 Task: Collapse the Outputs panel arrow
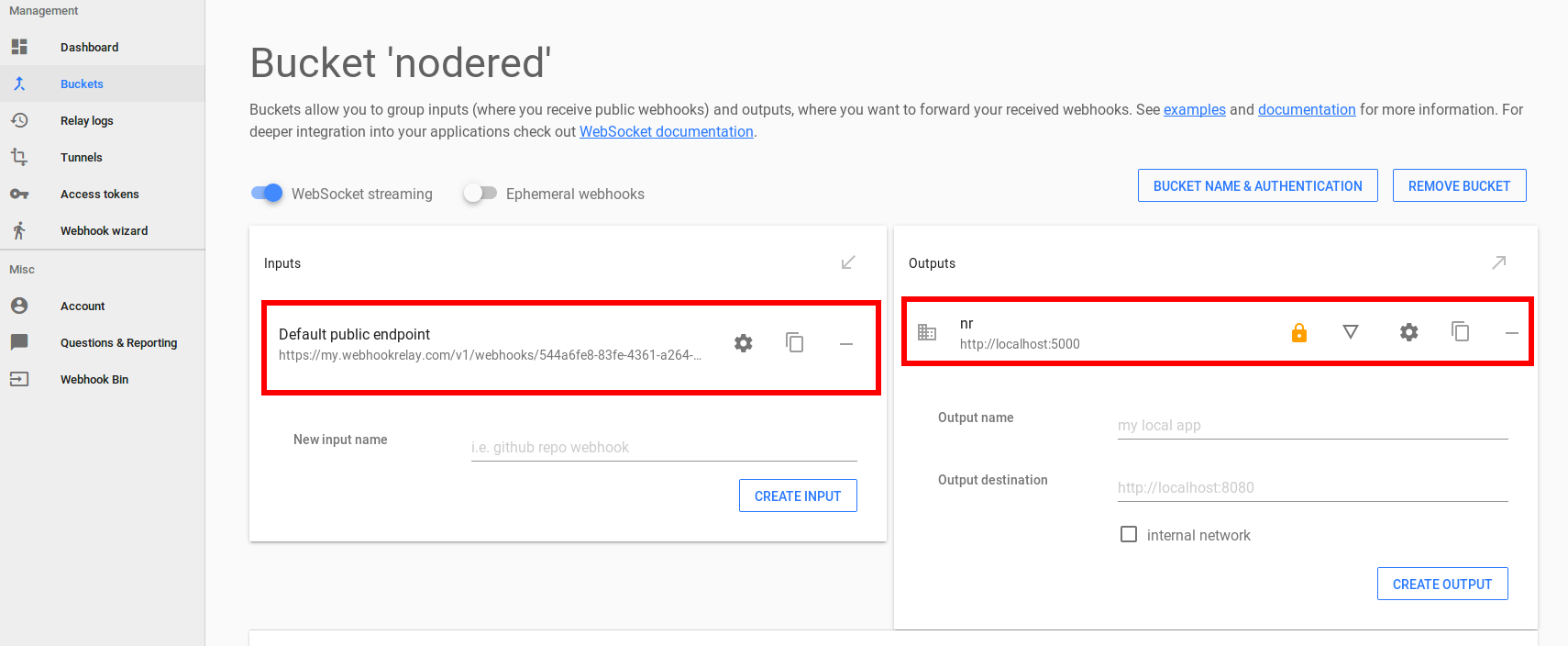[1499, 263]
